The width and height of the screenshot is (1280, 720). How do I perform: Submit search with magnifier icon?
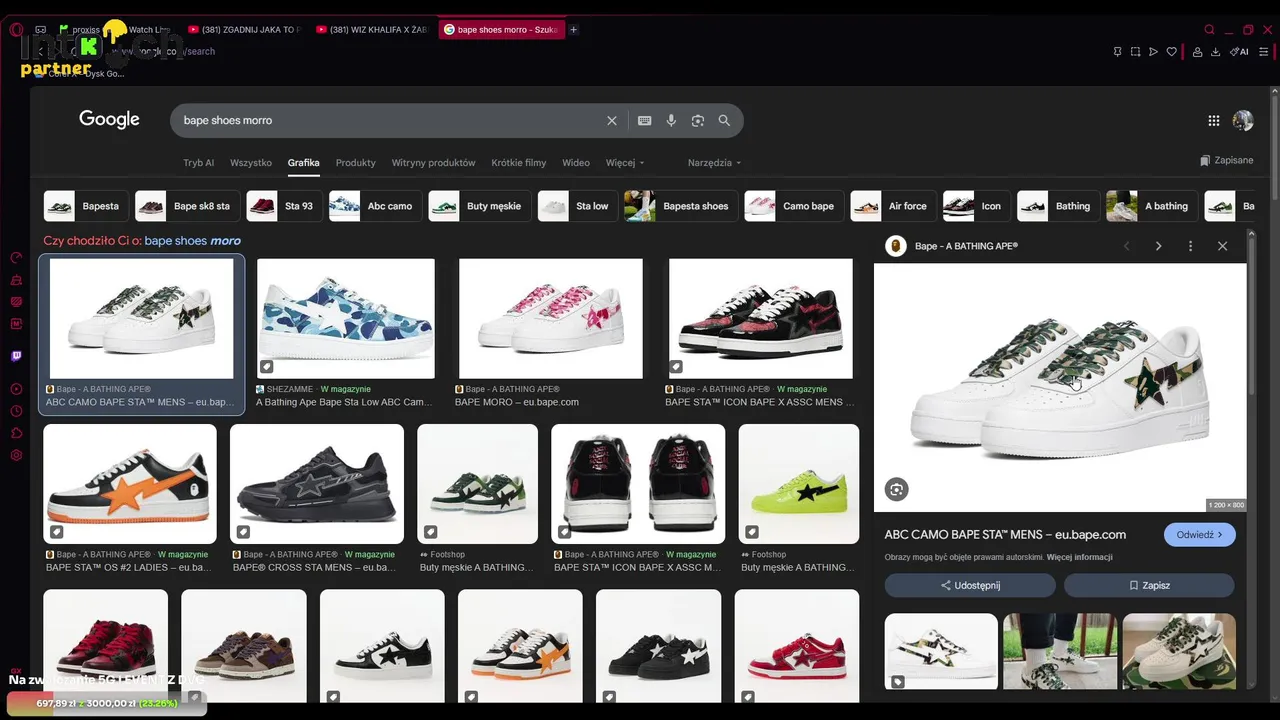pos(724,120)
